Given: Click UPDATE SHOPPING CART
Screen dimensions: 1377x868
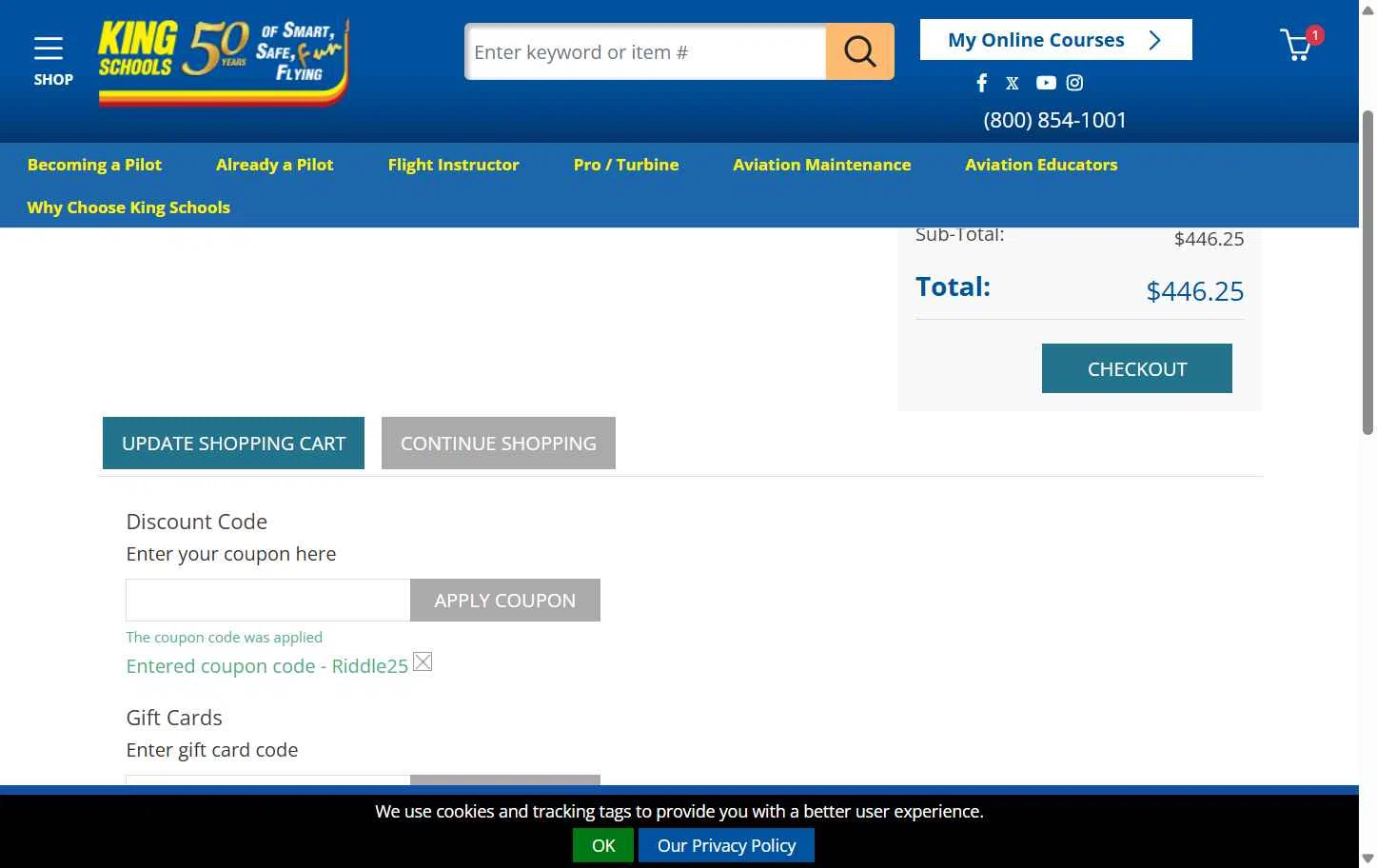Looking at the screenshot, I should (233, 443).
